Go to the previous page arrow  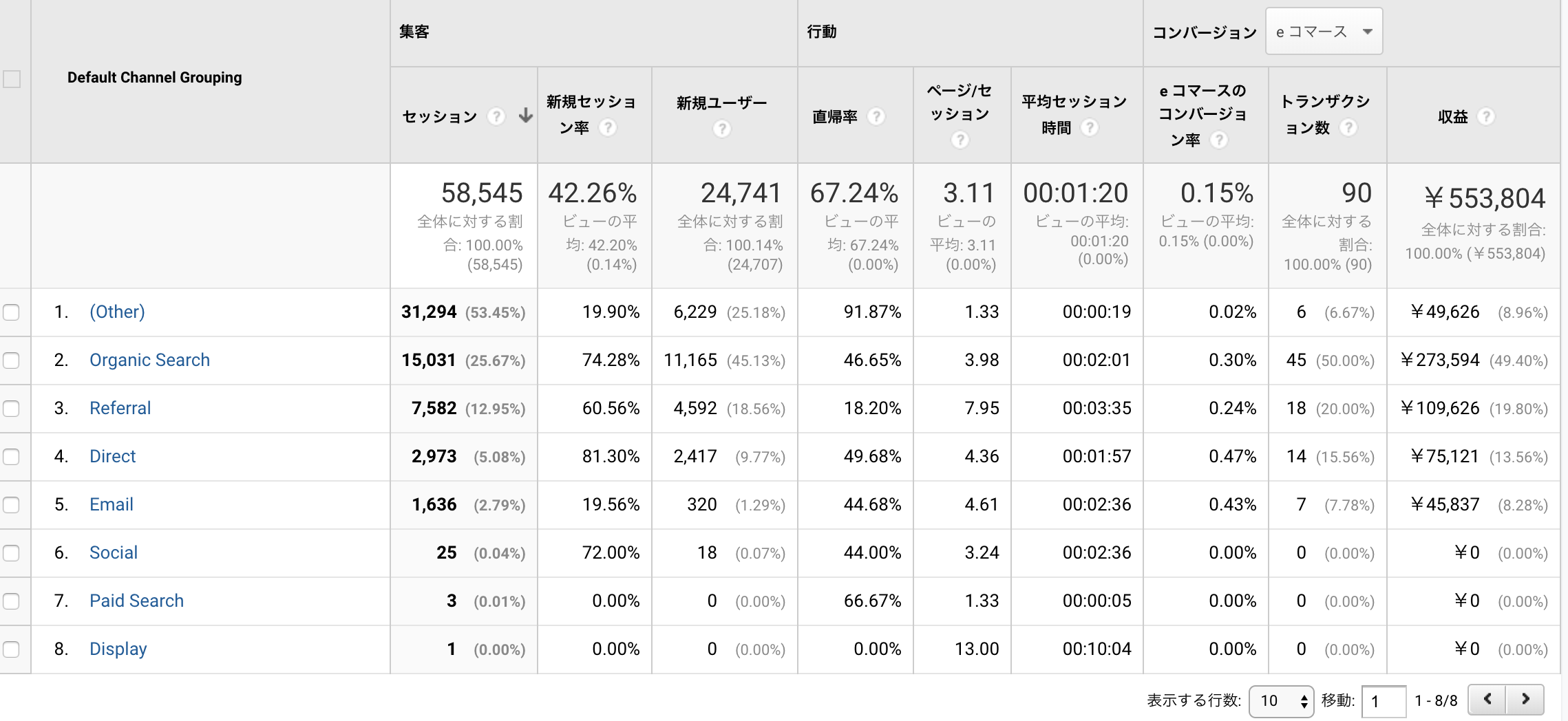click(x=1487, y=700)
